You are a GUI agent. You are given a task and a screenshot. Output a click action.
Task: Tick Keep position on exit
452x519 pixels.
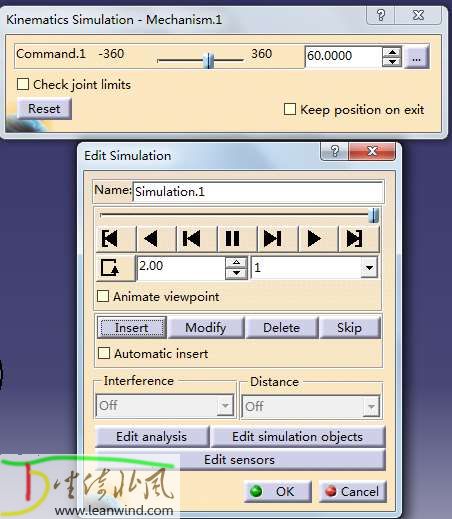point(289,109)
